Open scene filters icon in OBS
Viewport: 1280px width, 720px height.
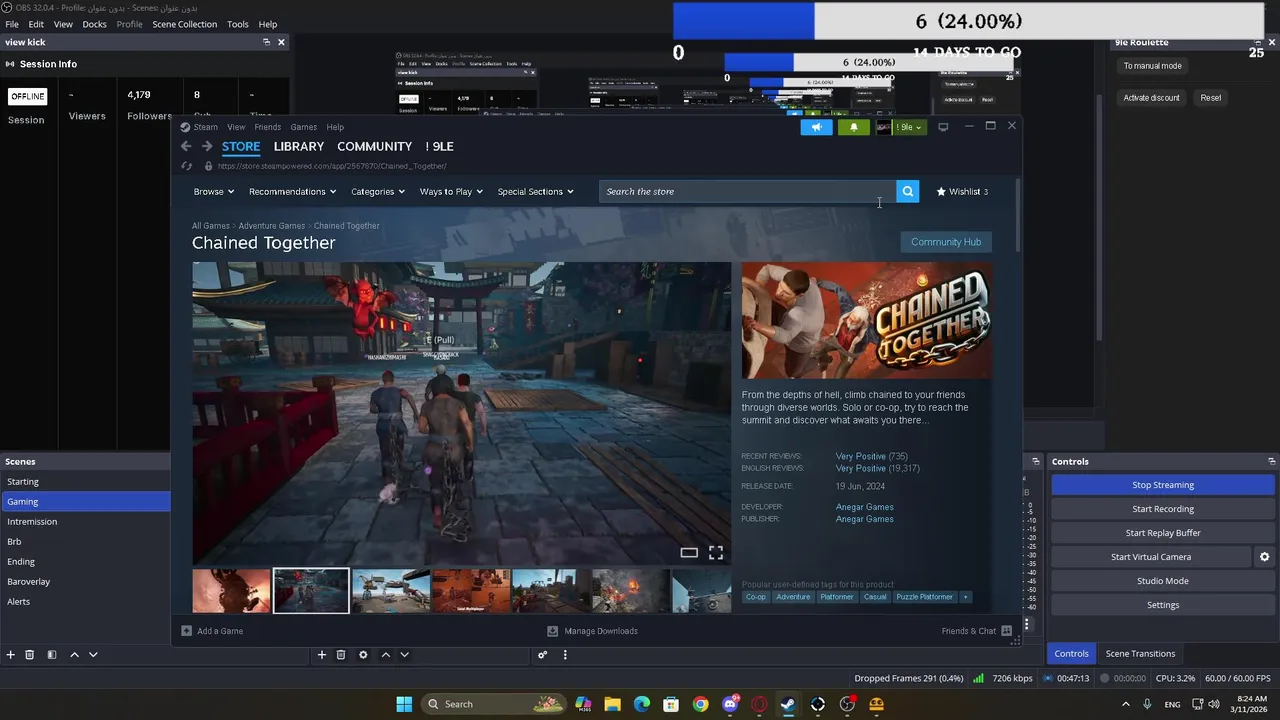click(52, 654)
